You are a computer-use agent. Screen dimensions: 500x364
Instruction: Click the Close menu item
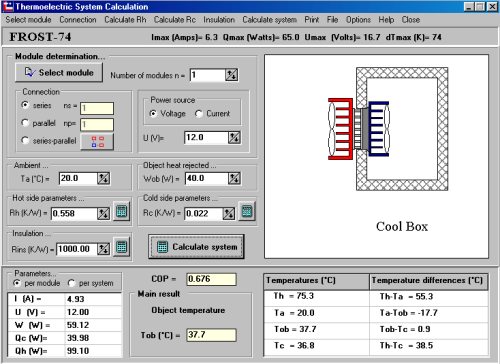(411, 20)
